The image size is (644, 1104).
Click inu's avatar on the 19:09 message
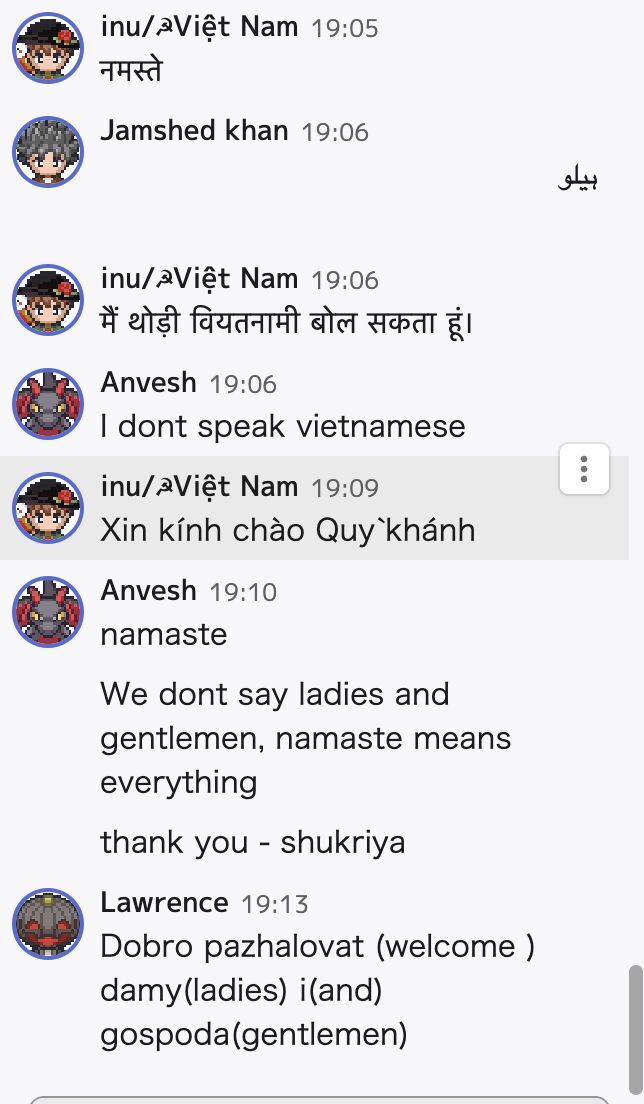(48, 508)
